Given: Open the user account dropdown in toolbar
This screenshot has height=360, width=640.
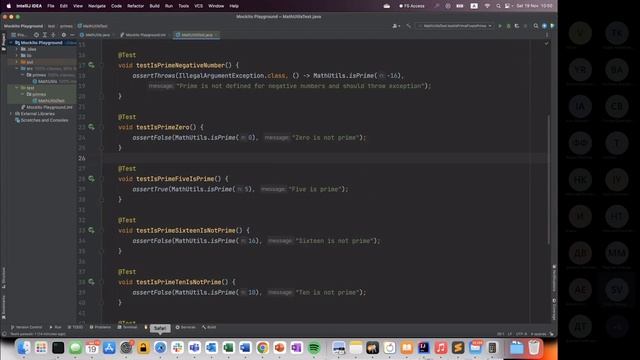Looking at the screenshot, I should pyautogui.click(x=396, y=26).
